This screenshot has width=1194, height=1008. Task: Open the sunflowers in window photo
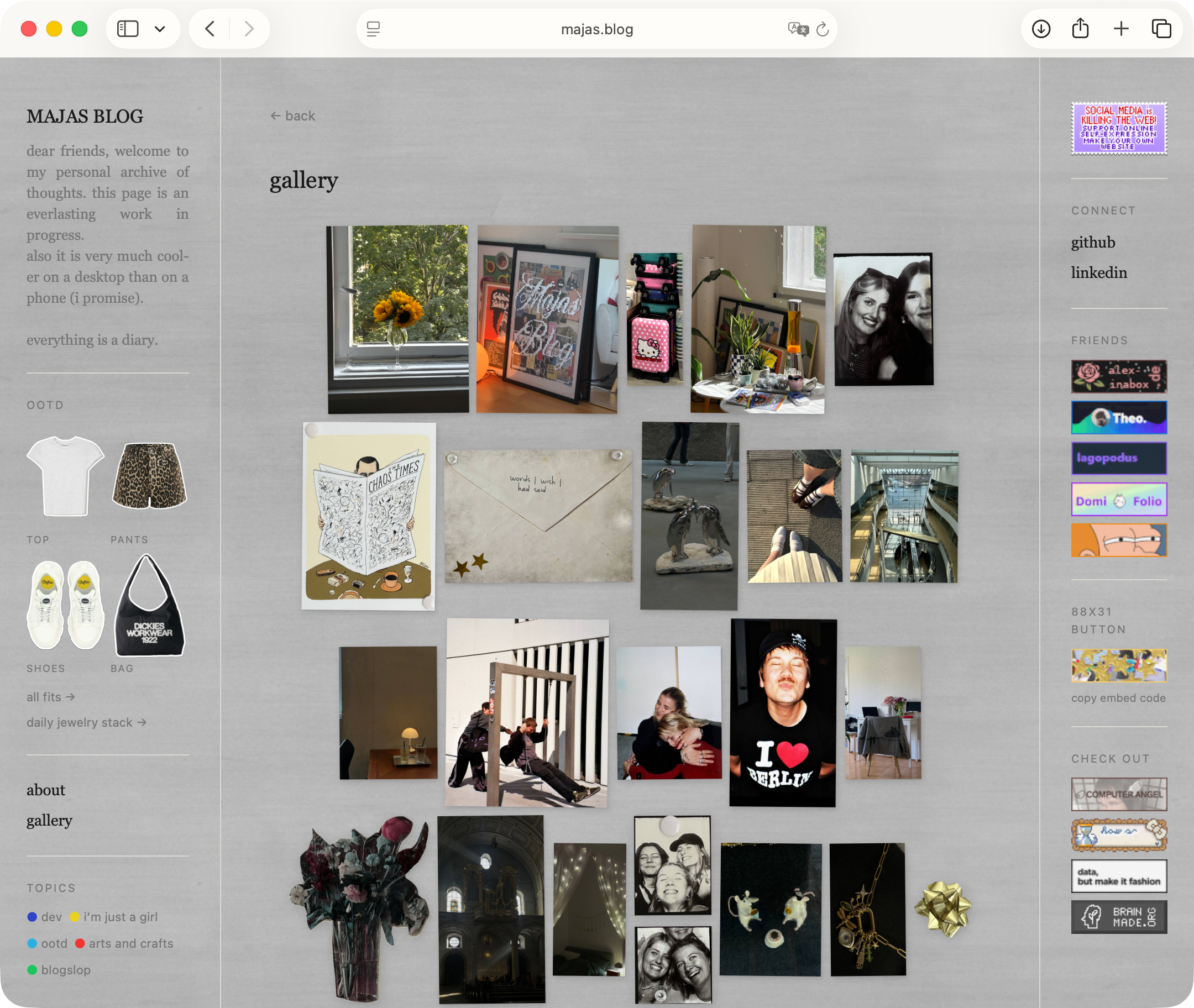point(398,319)
